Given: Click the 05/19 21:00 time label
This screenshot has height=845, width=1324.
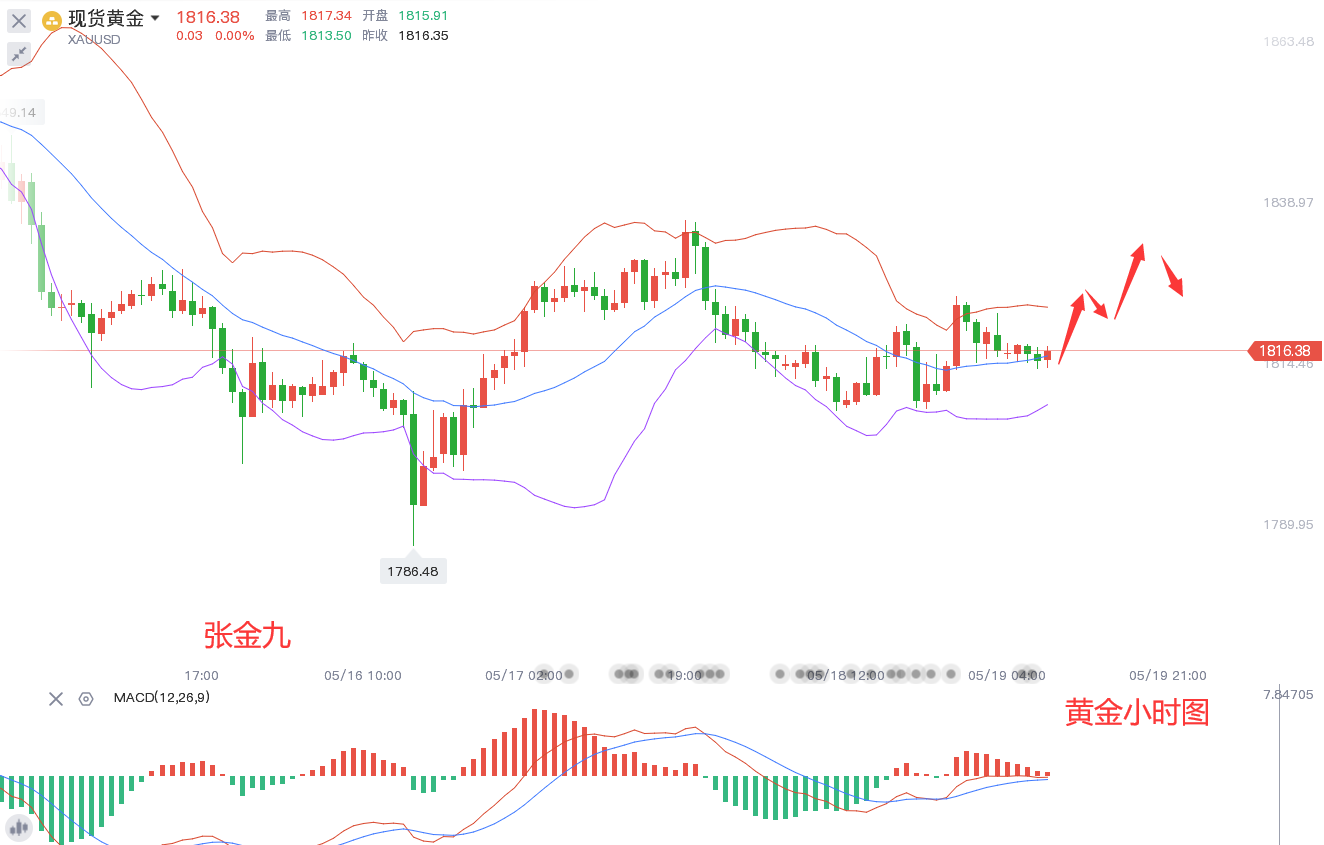Looking at the screenshot, I should click(x=1168, y=675).
